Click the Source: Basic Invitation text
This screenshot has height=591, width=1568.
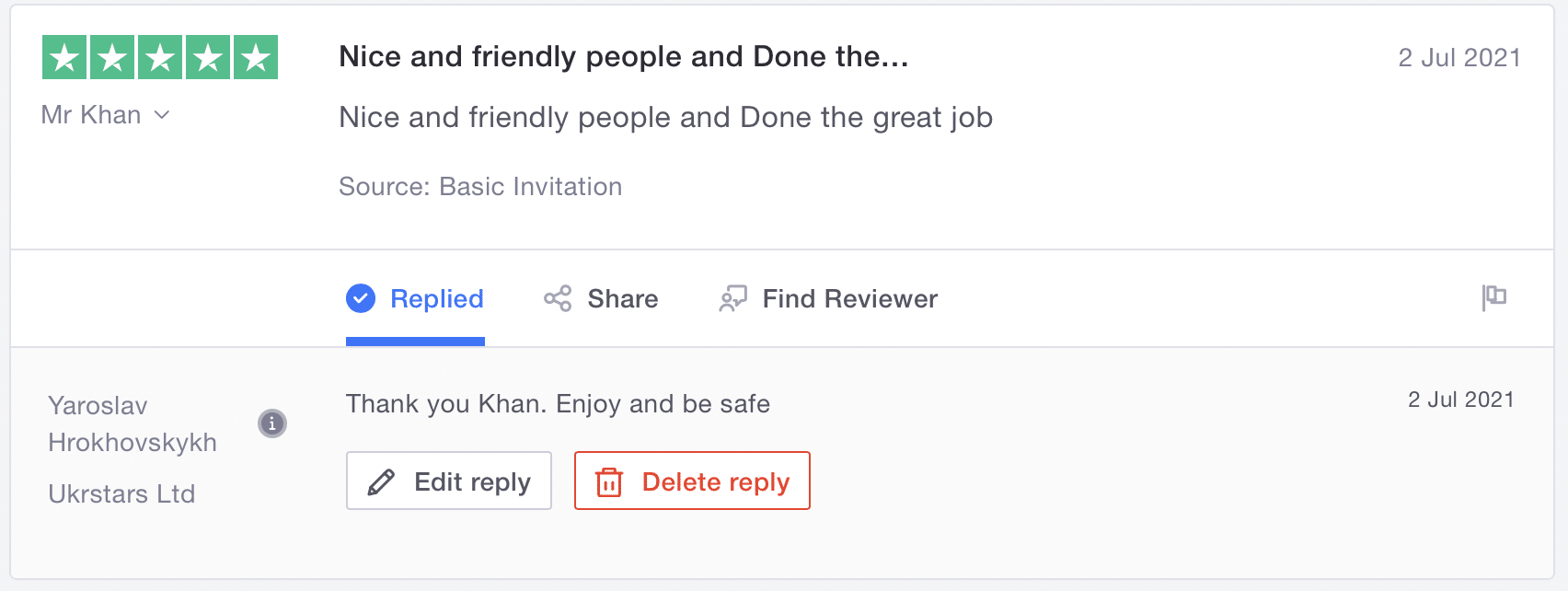480,187
